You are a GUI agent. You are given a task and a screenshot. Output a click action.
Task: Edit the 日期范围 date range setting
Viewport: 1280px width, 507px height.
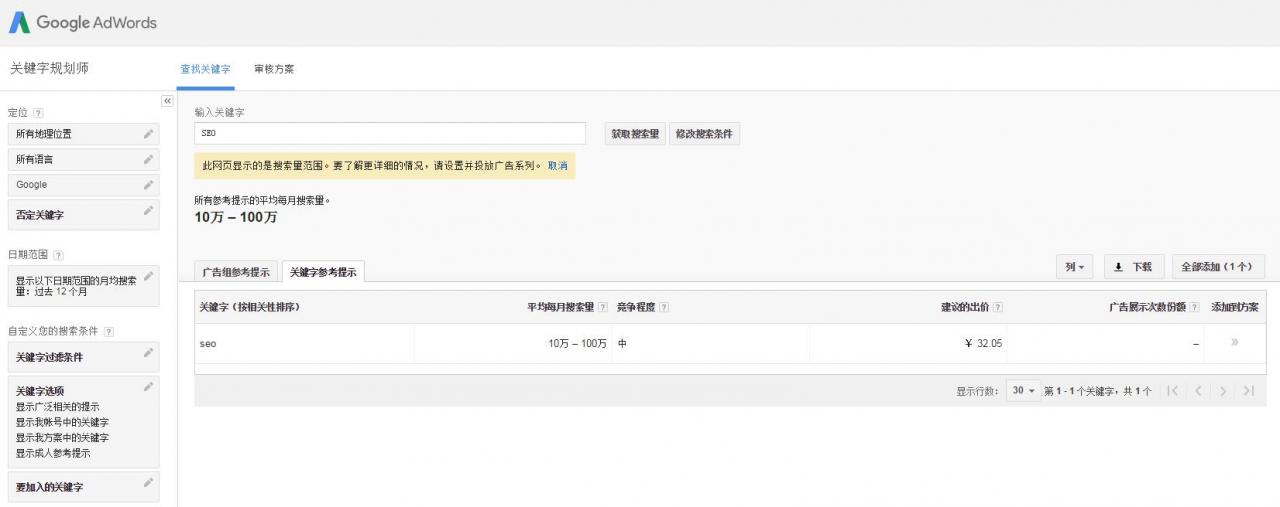(148, 277)
